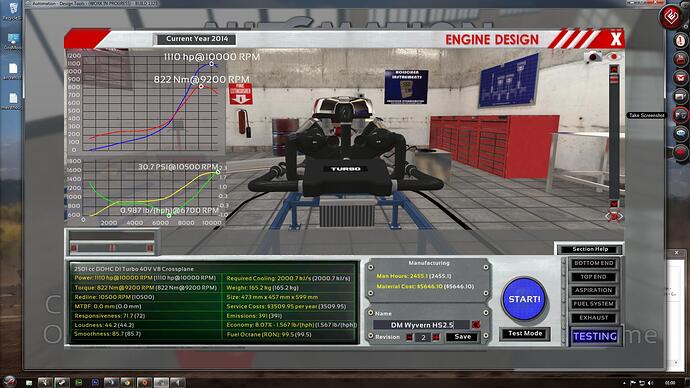Open the ASPIRATION section tab
This screenshot has width=690, height=388.
point(594,290)
